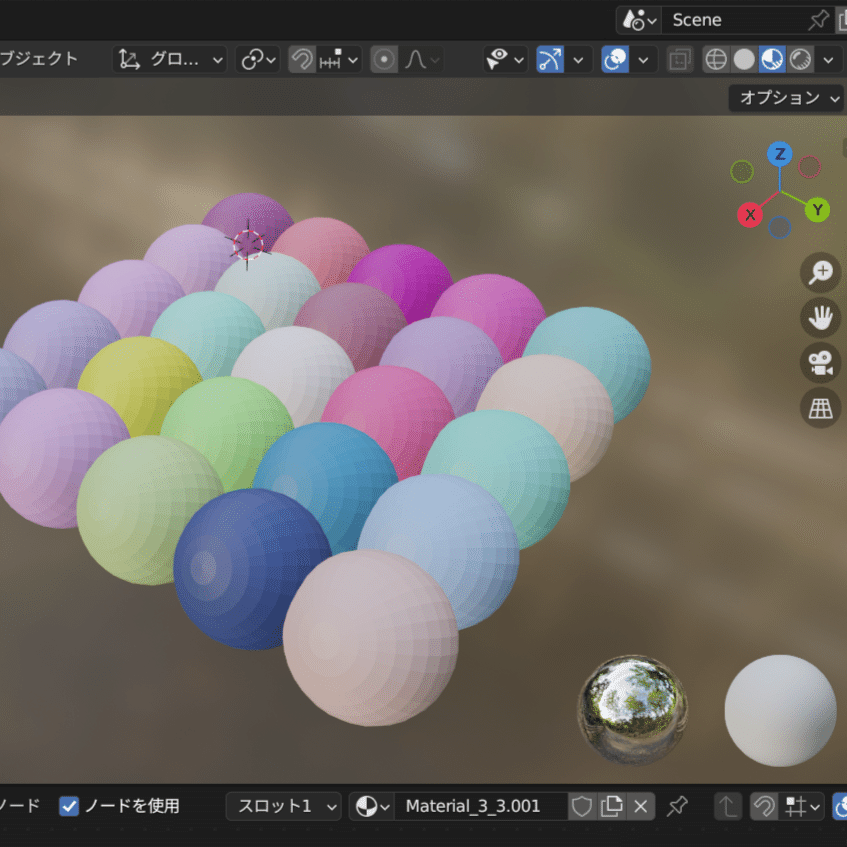Open the スロット1 material slot dropdown
847x847 pixels.
(283, 806)
